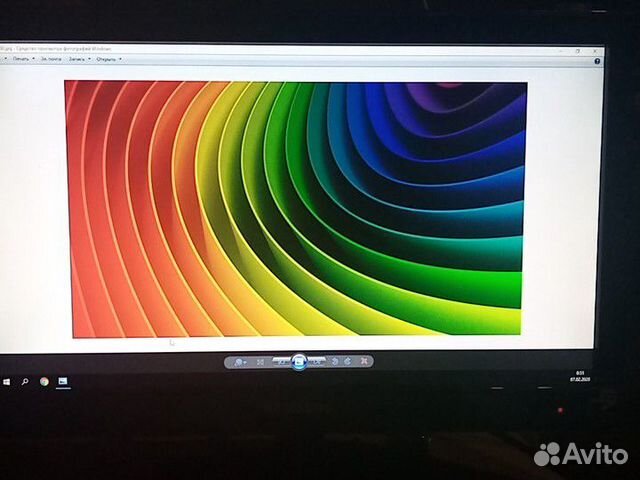
Task: Open the zoom magnifier control
Action: coord(241,361)
